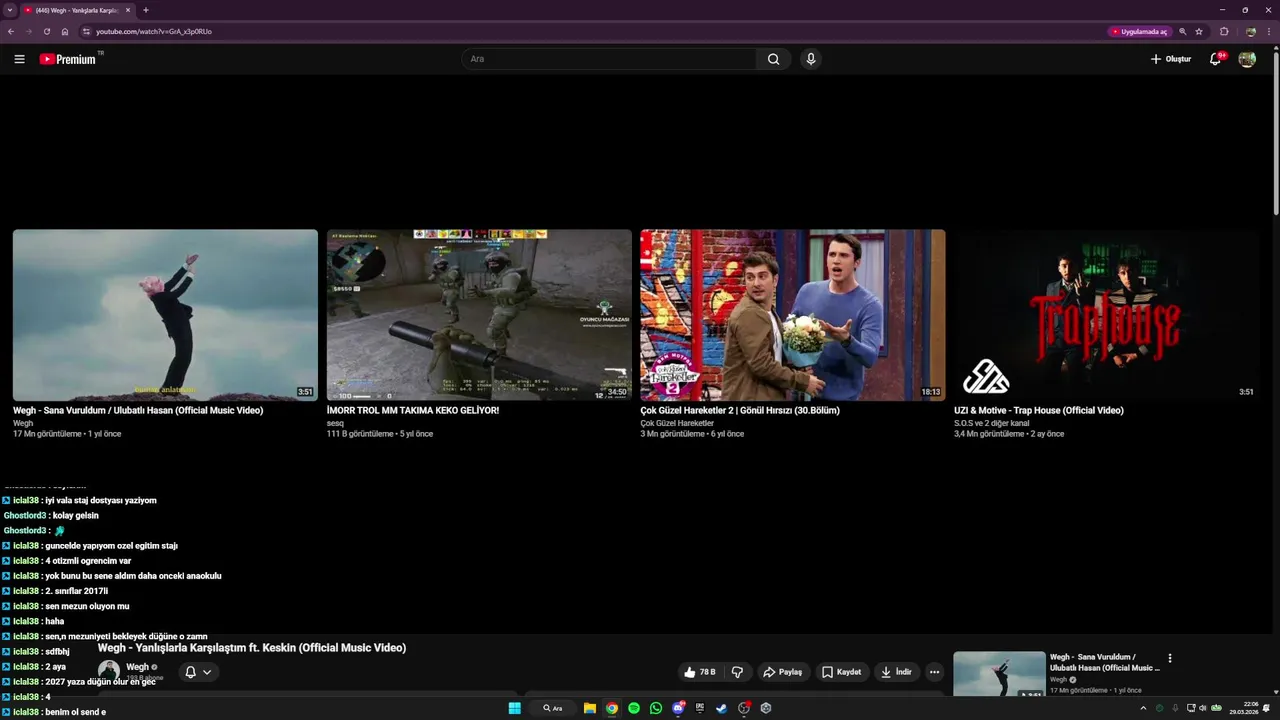Open Wegh - Sana Vuruldum video thumbnail

pyautogui.click(x=165, y=315)
